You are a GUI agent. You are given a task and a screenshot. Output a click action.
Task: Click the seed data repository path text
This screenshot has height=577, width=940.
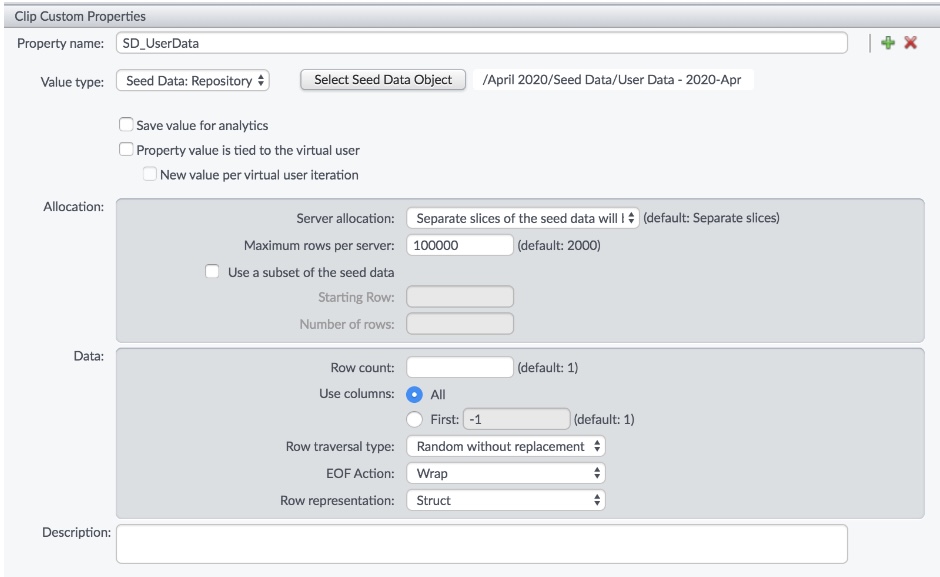pyautogui.click(x=612, y=81)
